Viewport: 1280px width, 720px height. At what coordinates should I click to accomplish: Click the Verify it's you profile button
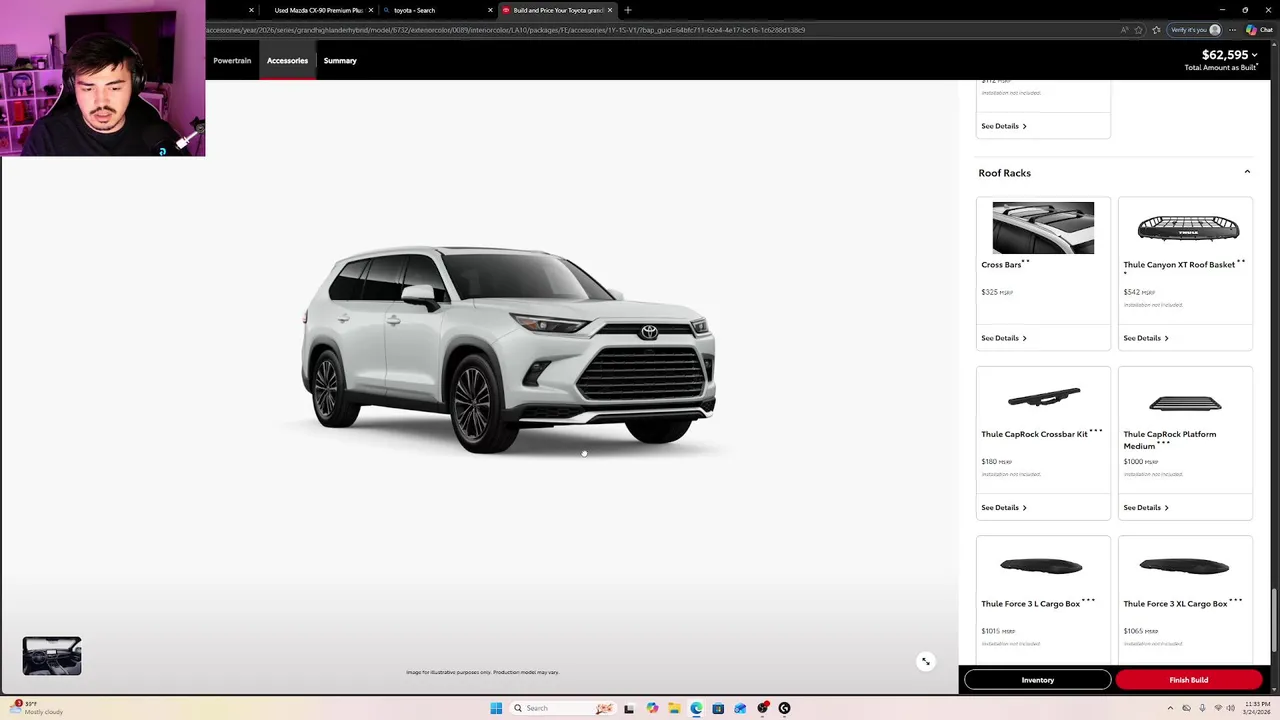click(x=1195, y=30)
